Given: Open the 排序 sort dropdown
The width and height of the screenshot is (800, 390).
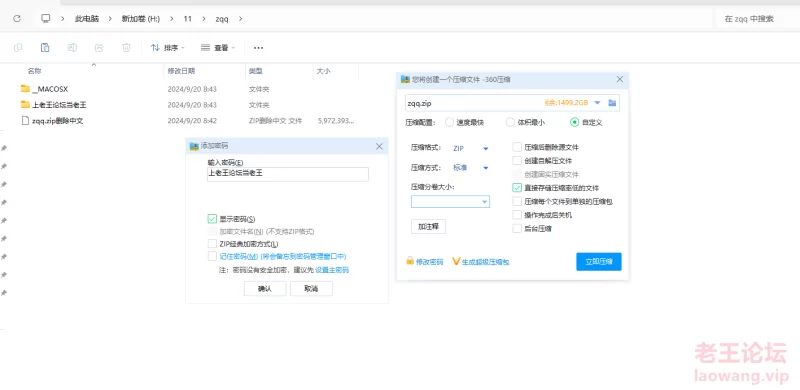Looking at the screenshot, I should point(167,47).
